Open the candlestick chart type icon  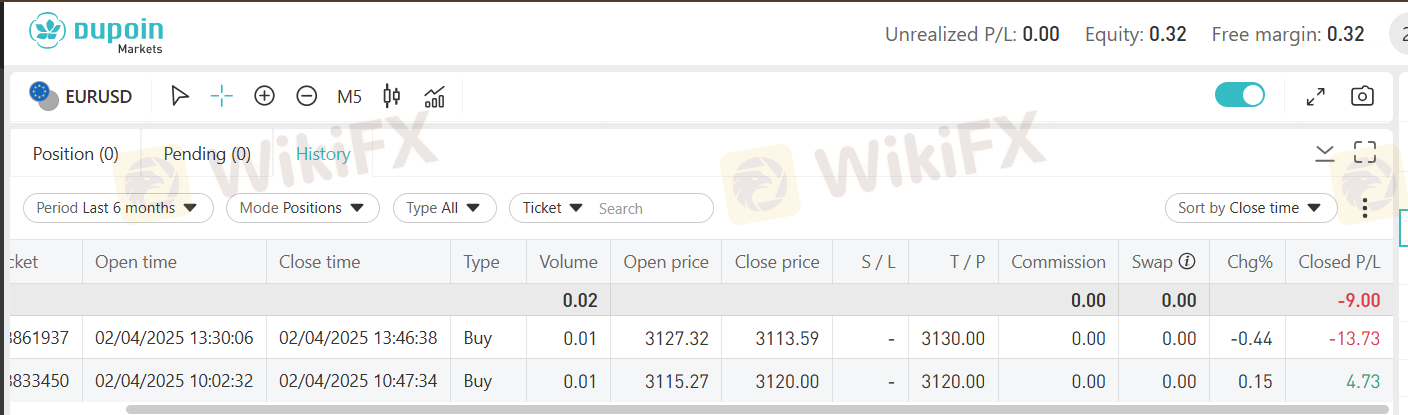[x=392, y=96]
